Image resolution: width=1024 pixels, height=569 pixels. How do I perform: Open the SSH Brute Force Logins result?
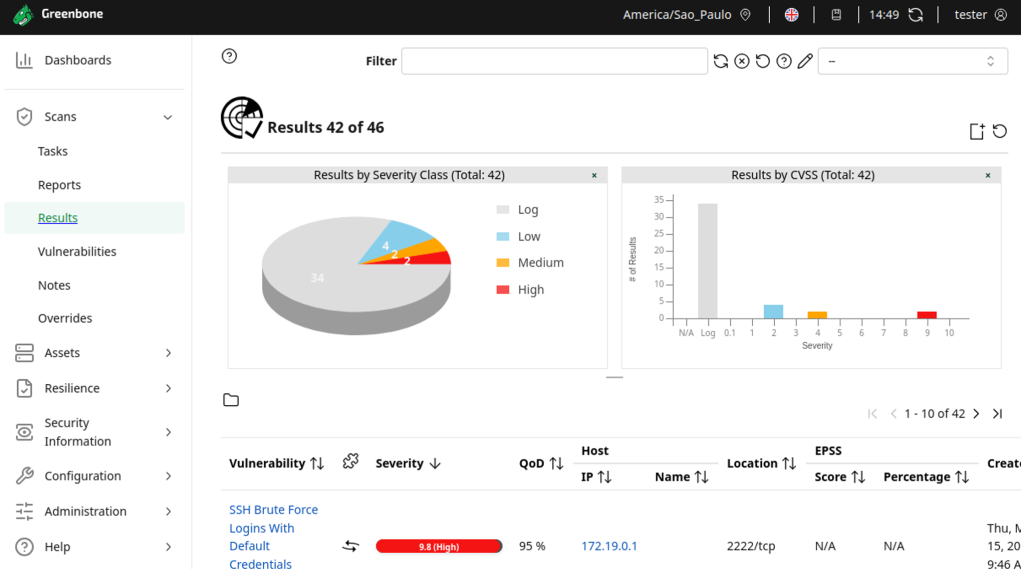point(273,536)
